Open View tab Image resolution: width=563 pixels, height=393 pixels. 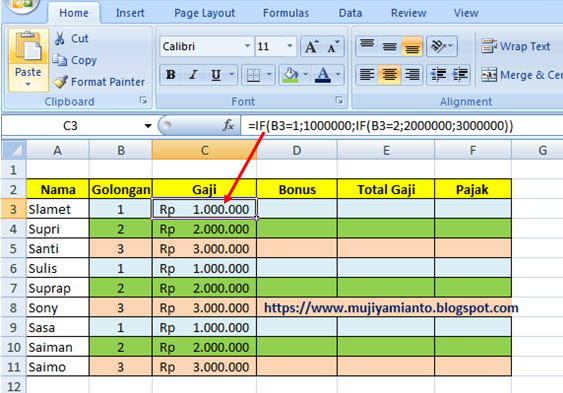(466, 13)
